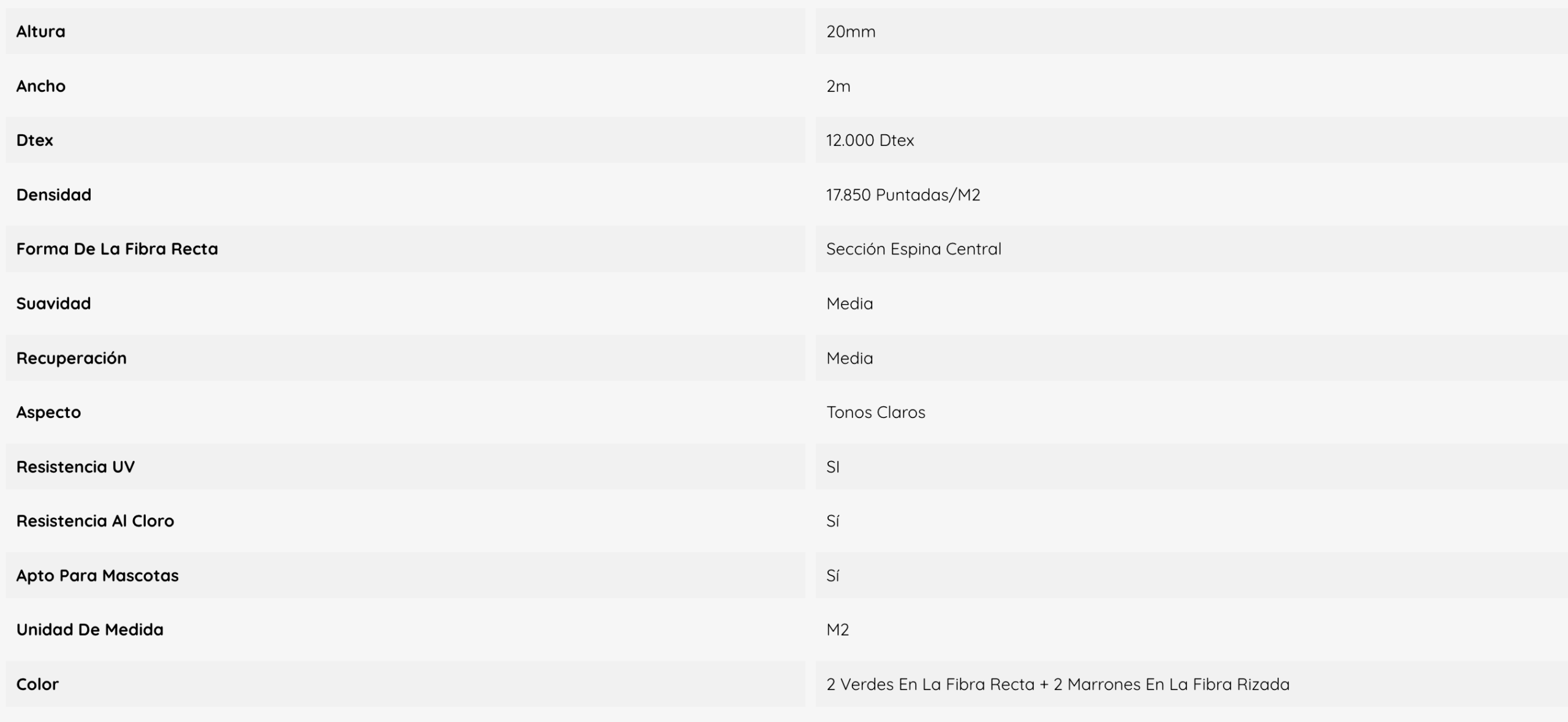Click the Tonos Claros value

876,412
